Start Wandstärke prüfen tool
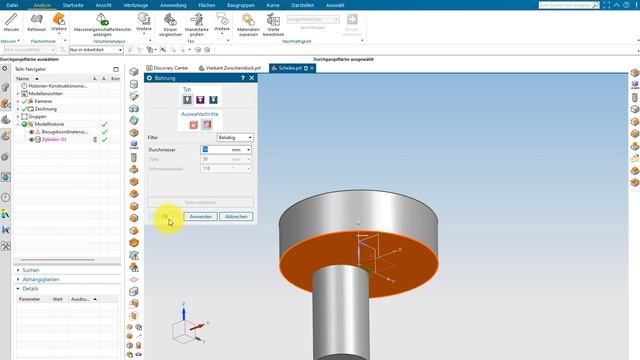 [197, 24]
